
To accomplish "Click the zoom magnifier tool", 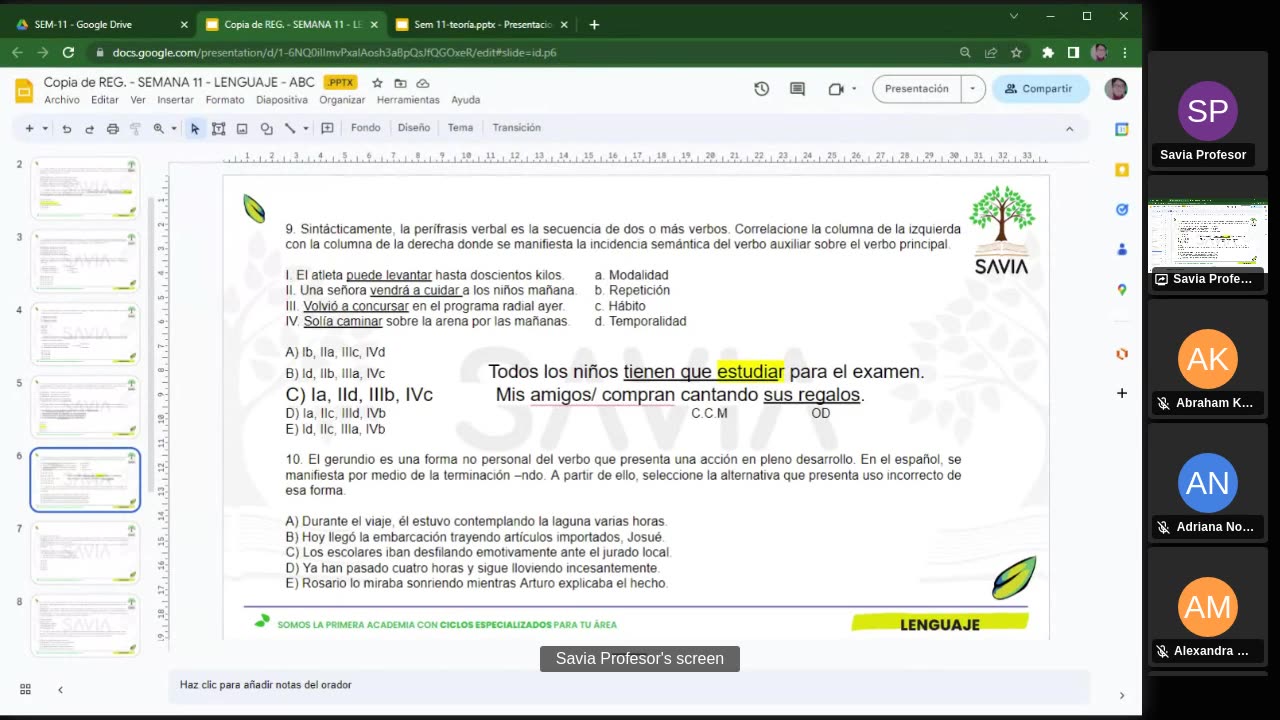I will click(158, 128).
